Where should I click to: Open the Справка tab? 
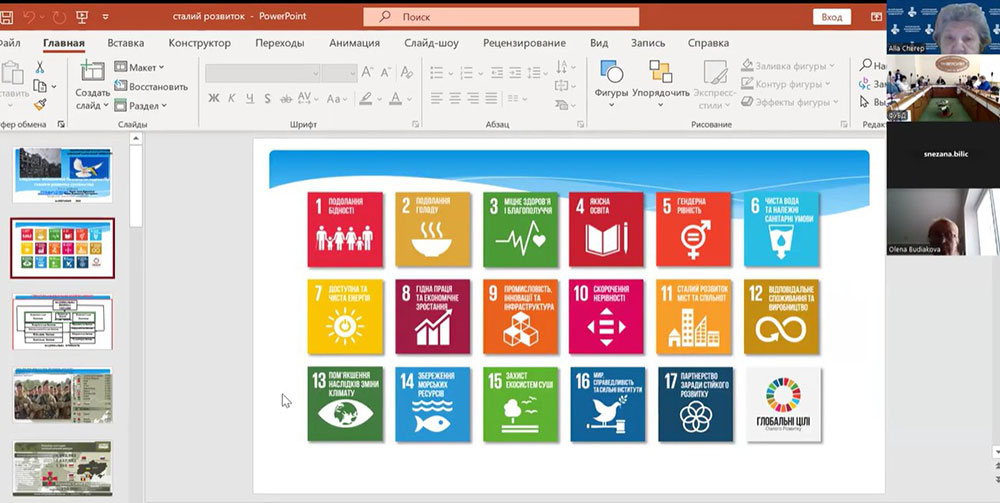point(708,43)
